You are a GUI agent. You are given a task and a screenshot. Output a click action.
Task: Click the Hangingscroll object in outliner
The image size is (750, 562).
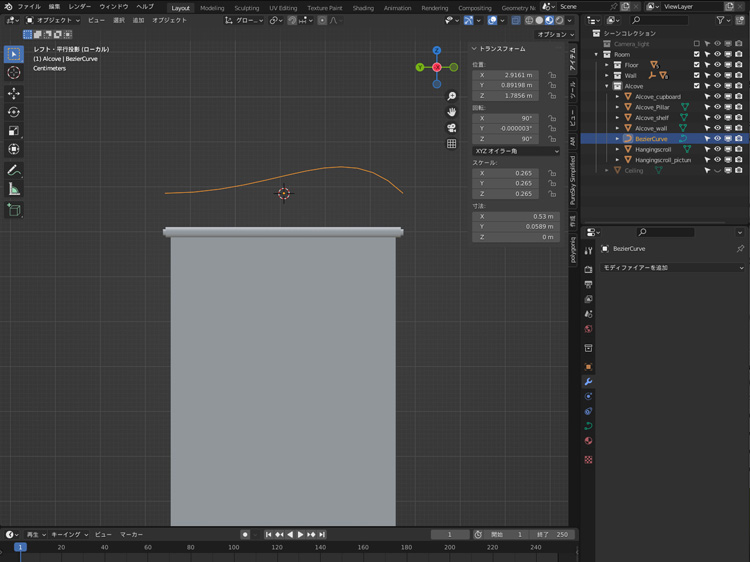[653, 149]
